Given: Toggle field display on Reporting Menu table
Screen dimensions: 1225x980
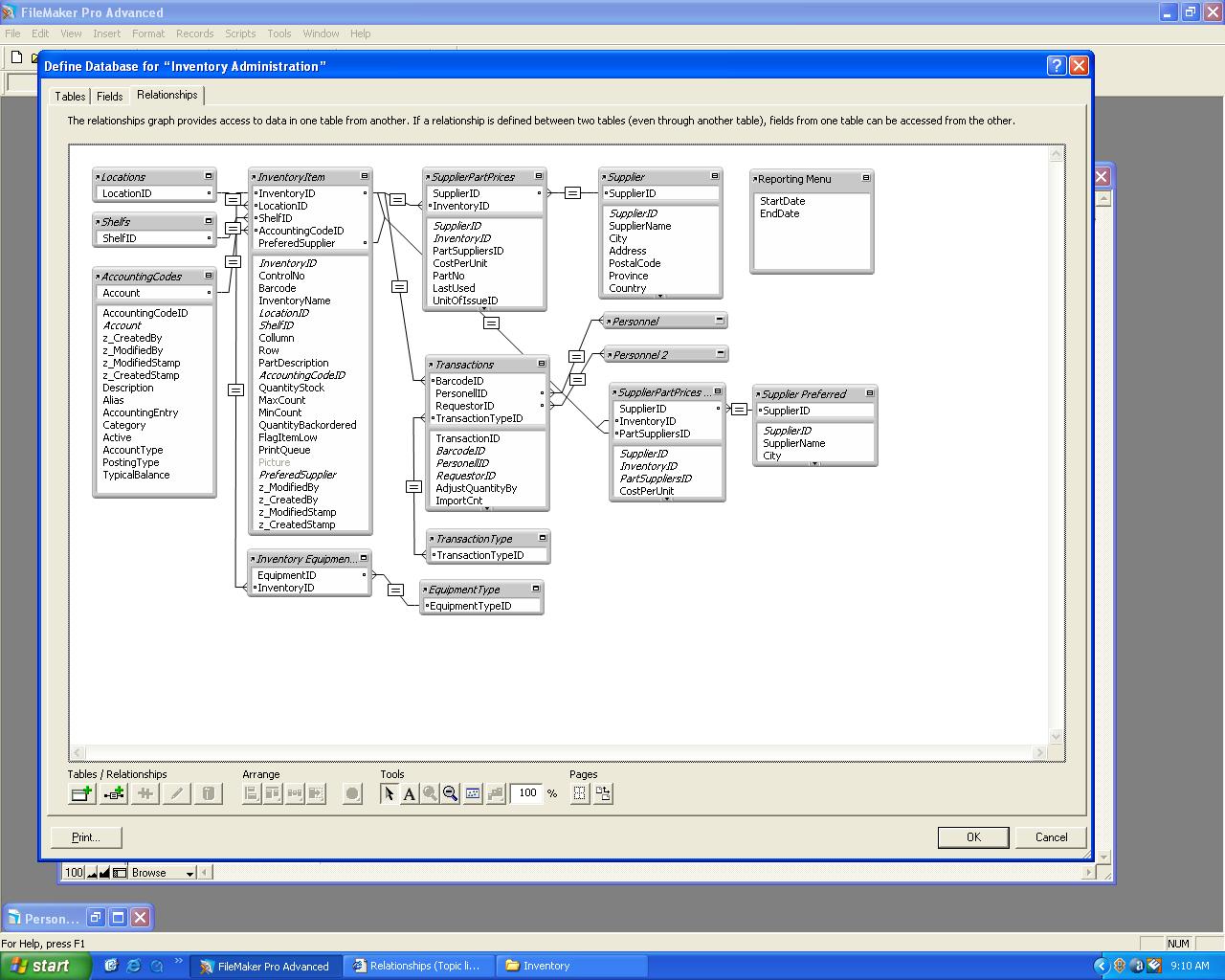Looking at the screenshot, I should (866, 178).
